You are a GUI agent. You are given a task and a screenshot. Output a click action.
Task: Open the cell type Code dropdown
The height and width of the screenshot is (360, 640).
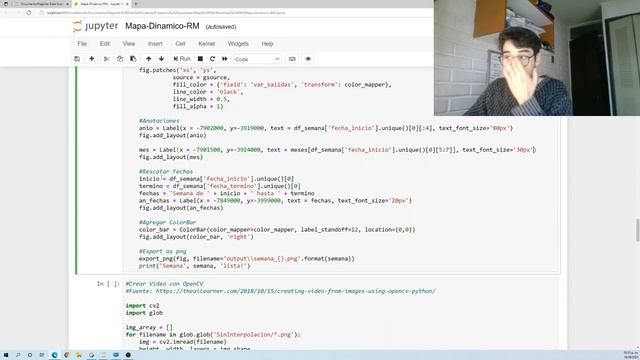pos(257,59)
